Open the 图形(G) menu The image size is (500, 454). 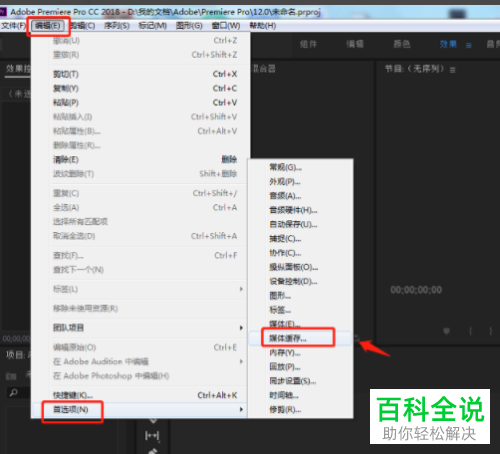tap(189, 26)
